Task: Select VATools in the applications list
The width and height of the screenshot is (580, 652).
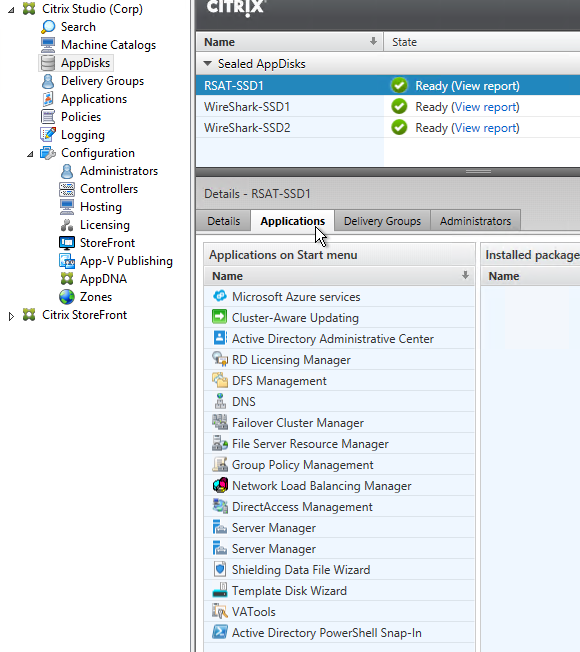Action: [339, 611]
